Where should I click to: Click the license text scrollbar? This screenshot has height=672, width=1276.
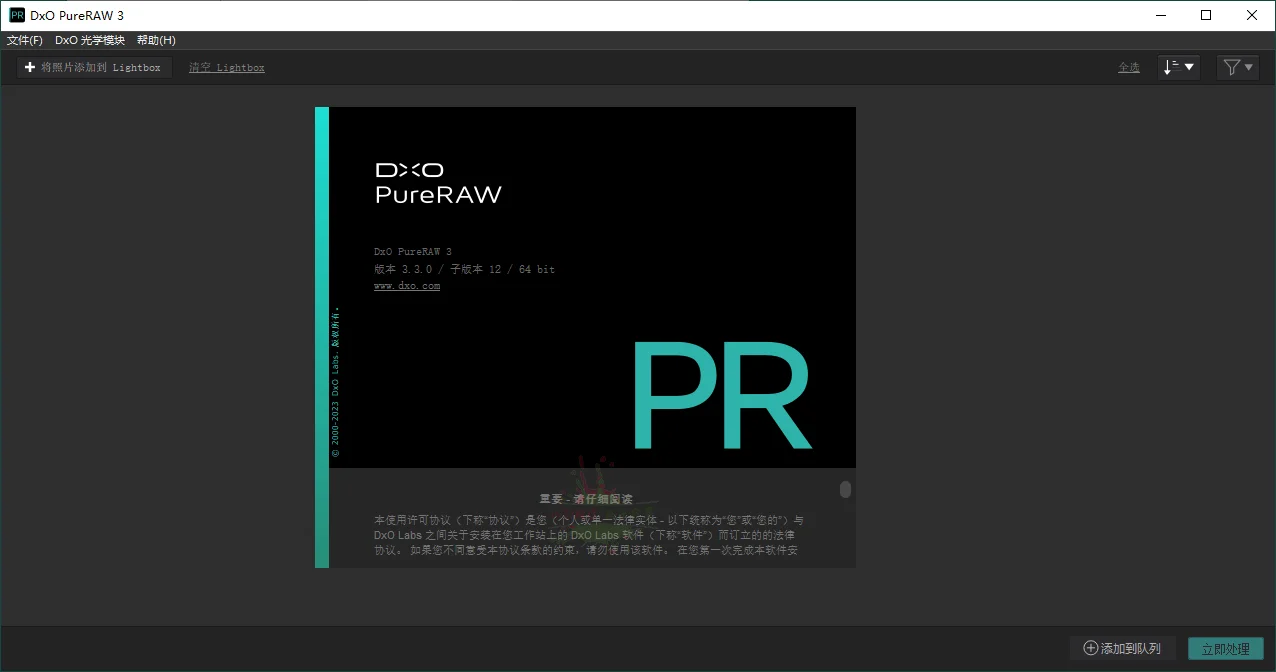[845, 490]
